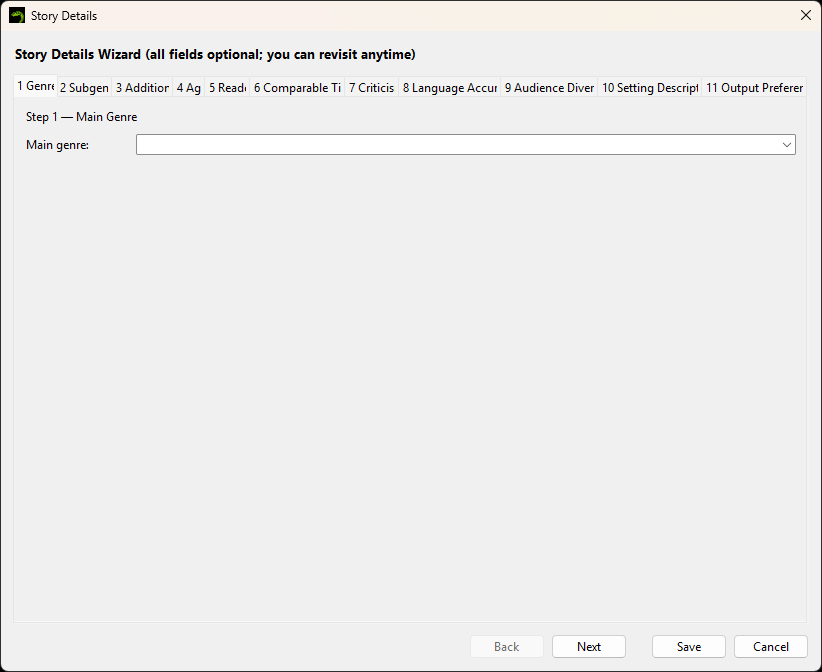Screen dimensions: 822x672
Task: Advance the wizard with Next
Action: coord(588,646)
